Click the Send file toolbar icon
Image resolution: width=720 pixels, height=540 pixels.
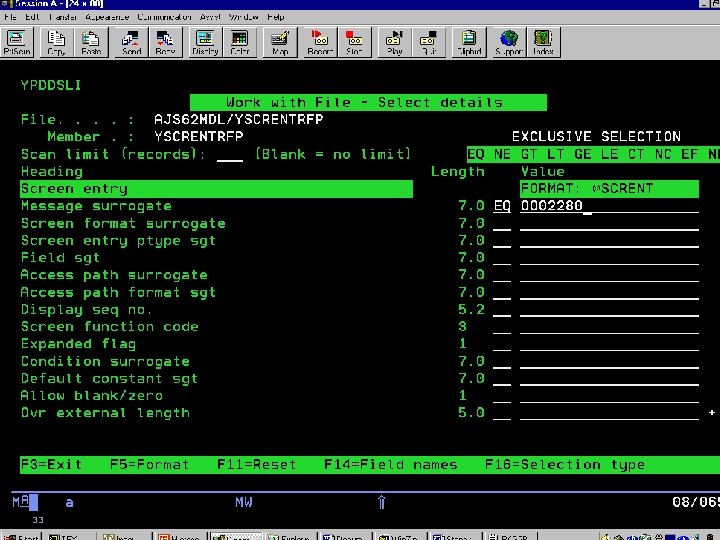[x=131, y=42]
